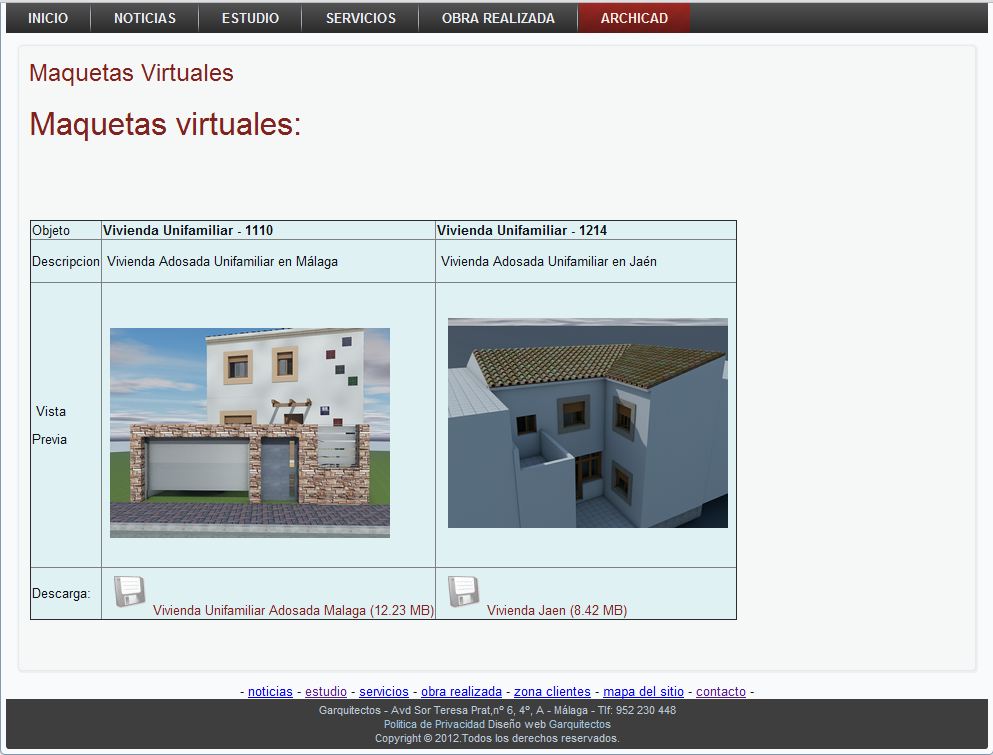Open zona clientes in the footer
This screenshot has height=755, width=993.
(x=552, y=691)
